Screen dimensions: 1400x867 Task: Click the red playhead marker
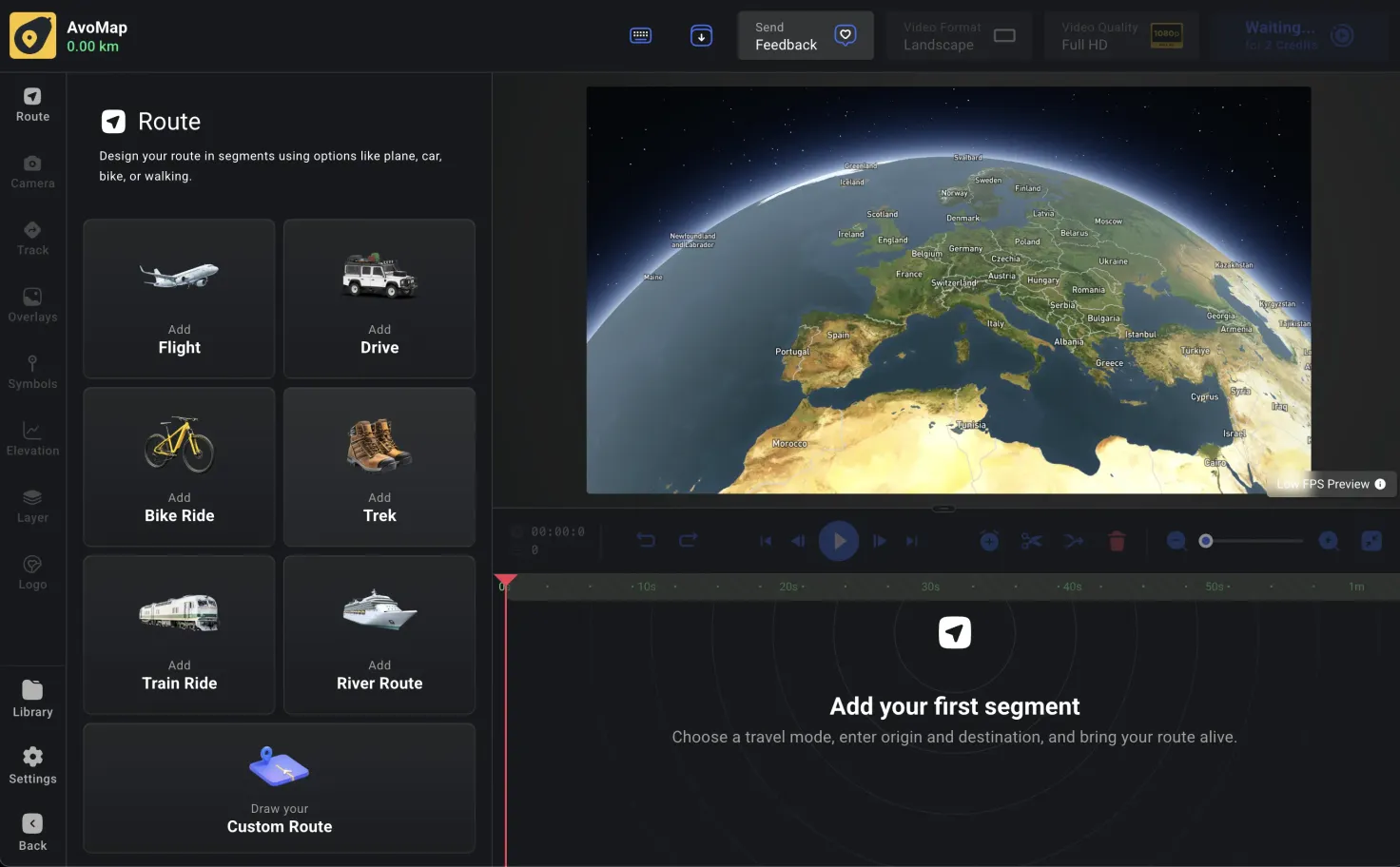[505, 579]
